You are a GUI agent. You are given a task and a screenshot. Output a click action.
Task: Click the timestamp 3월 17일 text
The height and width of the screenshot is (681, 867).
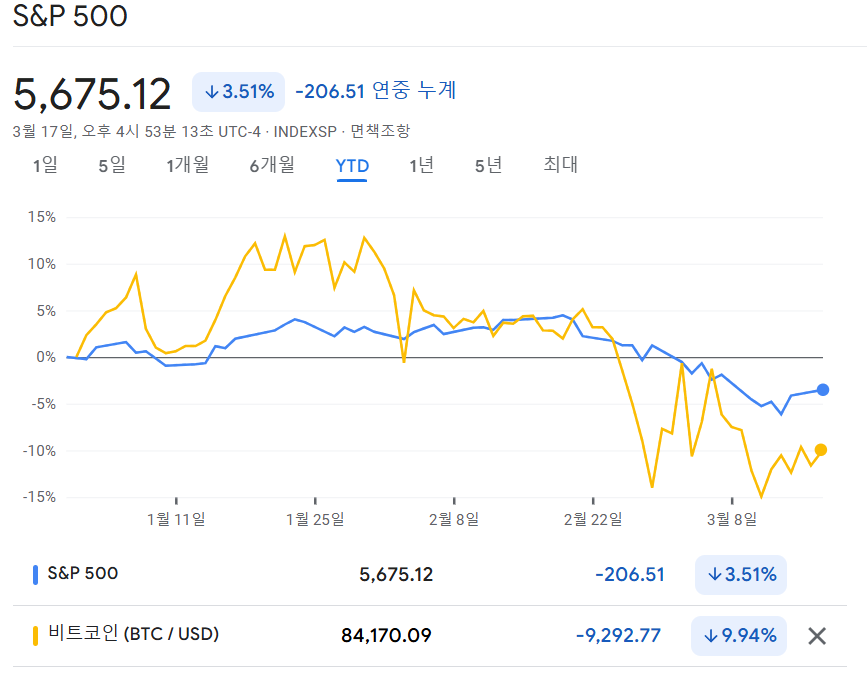click(x=43, y=132)
